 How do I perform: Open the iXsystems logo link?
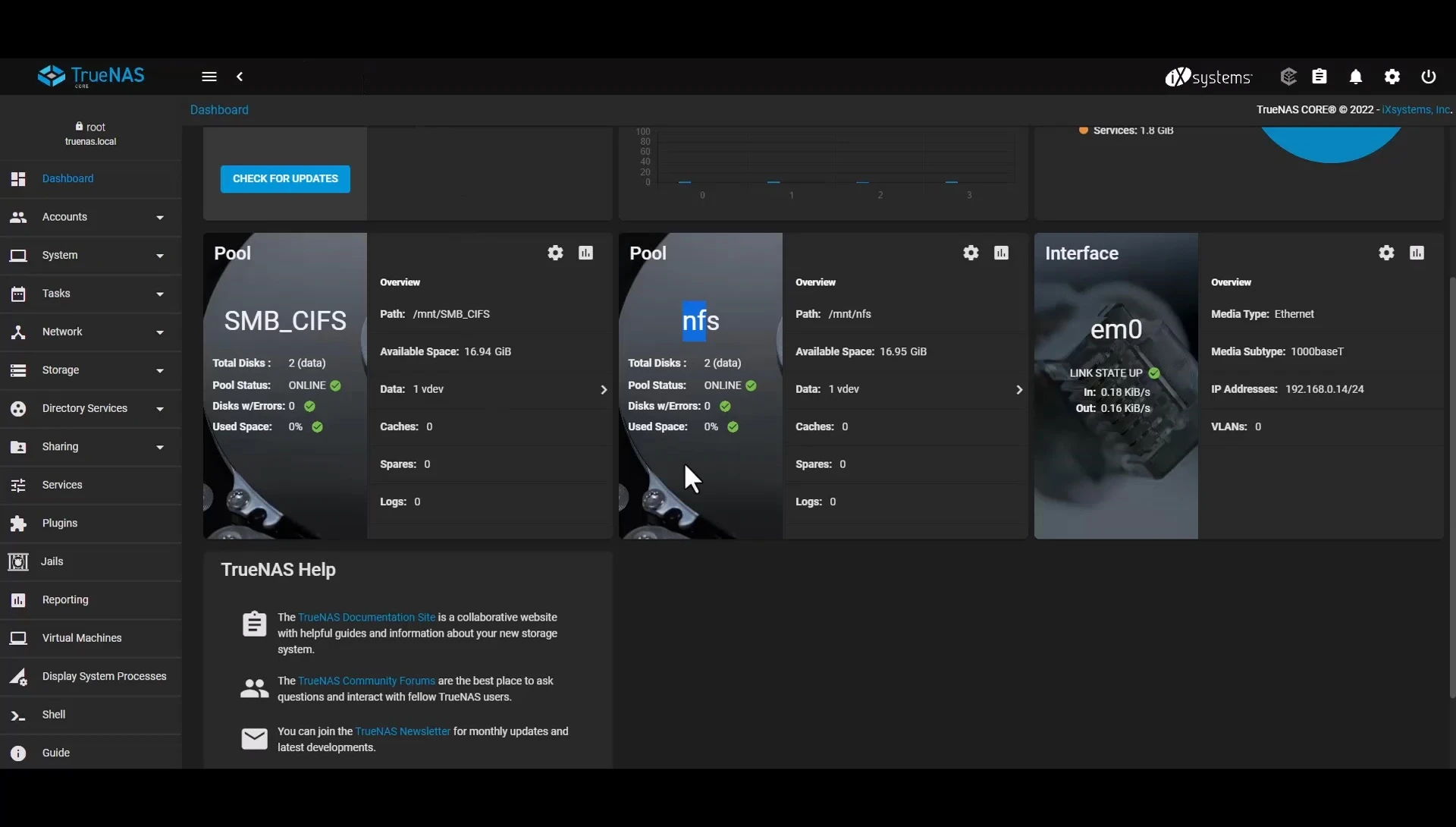[x=1208, y=77]
